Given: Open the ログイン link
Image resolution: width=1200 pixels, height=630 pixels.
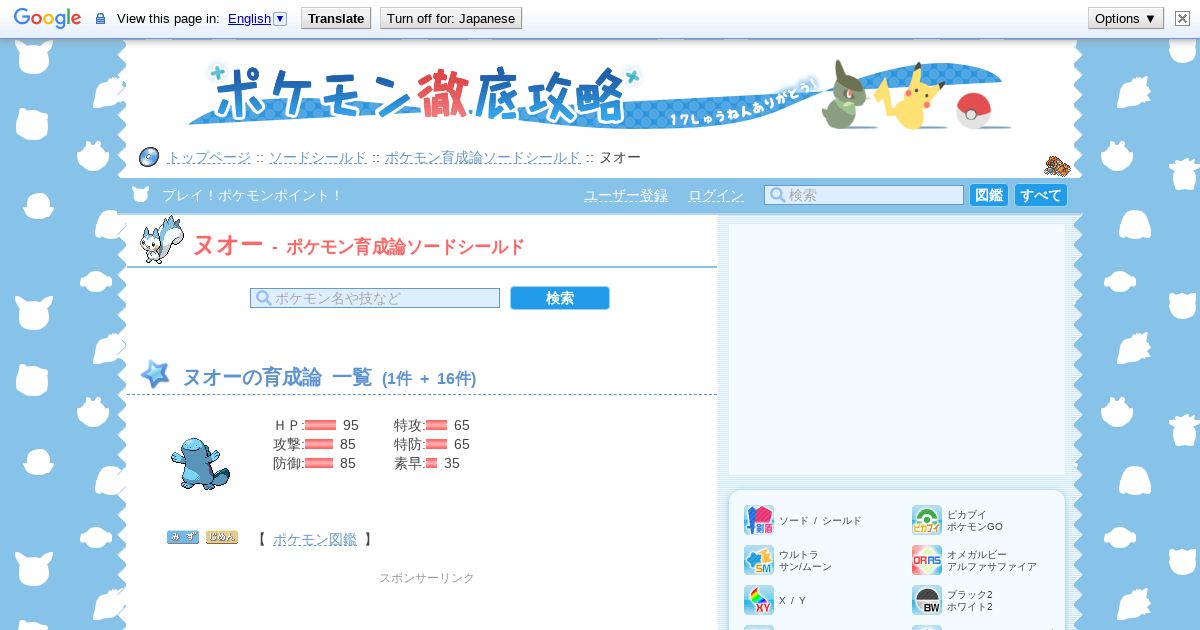Looking at the screenshot, I should (716, 196).
